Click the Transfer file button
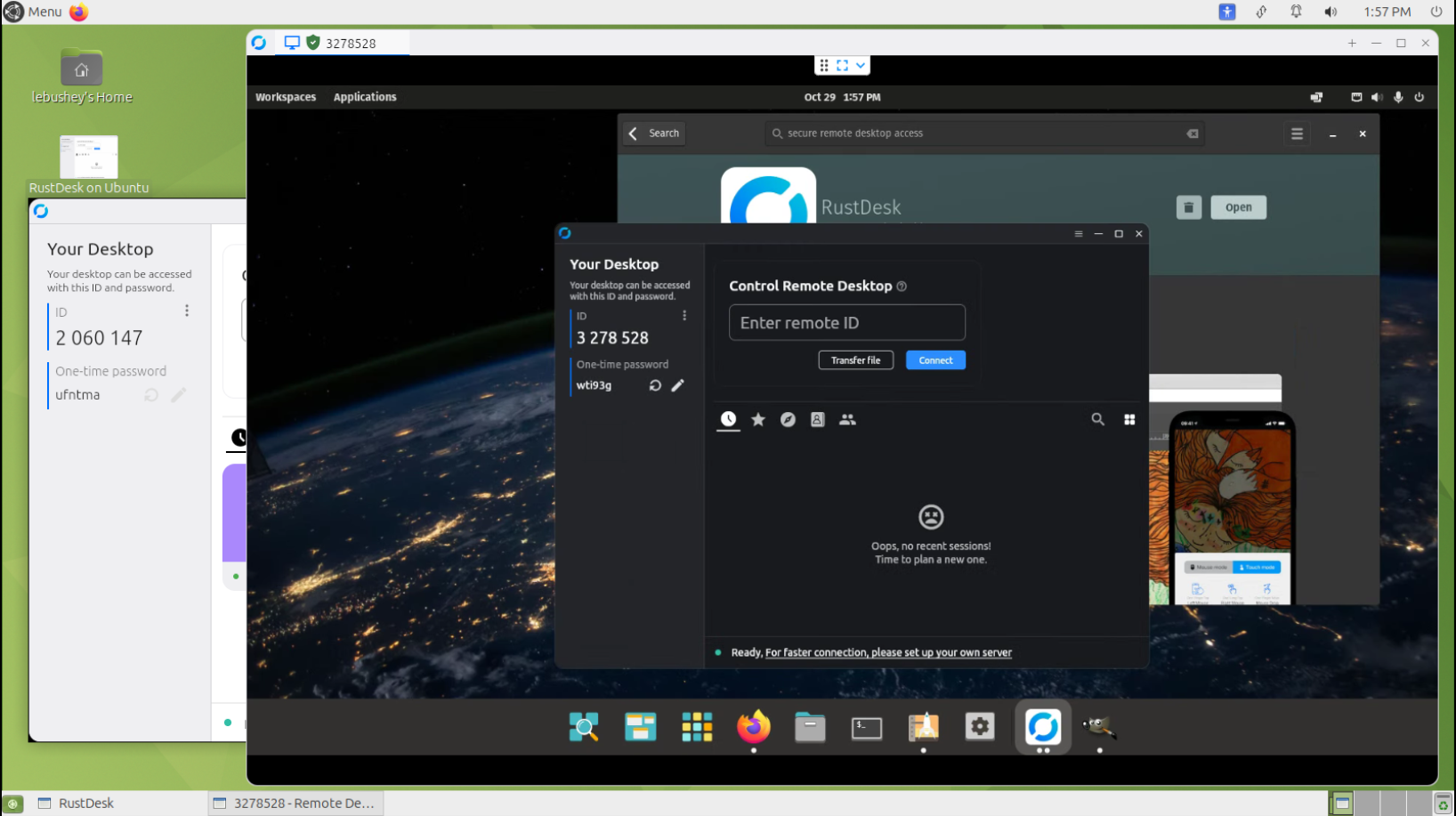This screenshot has width=1456, height=816. tap(855, 360)
